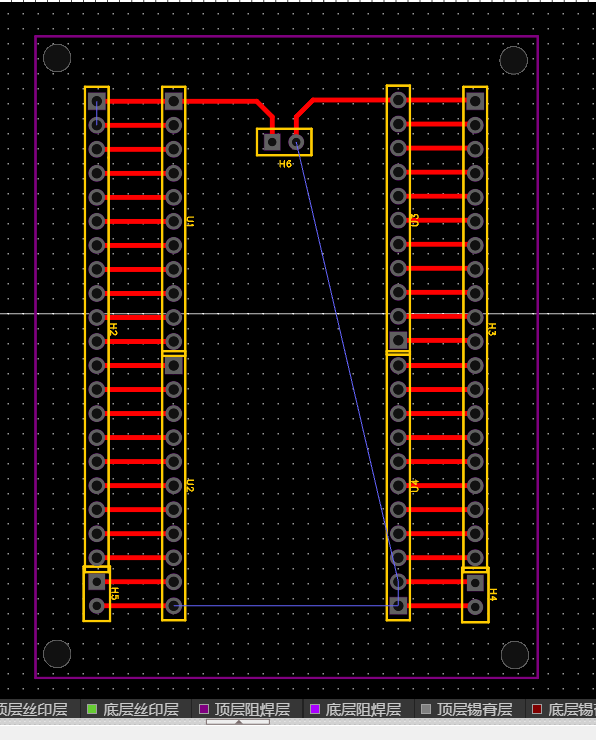Select the bottom-right mounting hole

pos(515,655)
